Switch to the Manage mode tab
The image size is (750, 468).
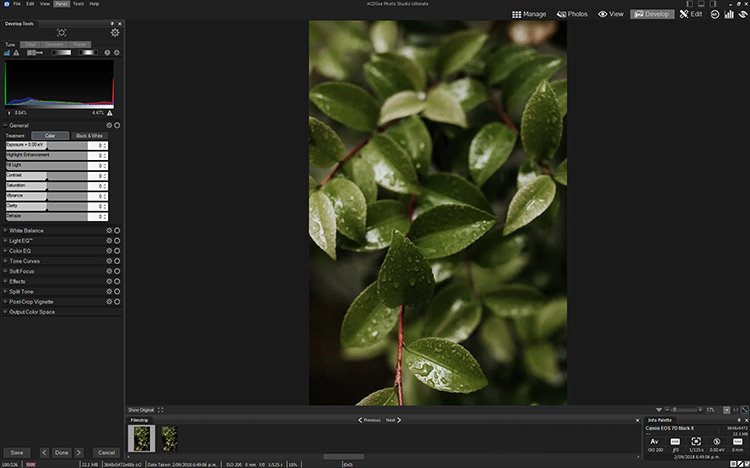(x=528, y=15)
